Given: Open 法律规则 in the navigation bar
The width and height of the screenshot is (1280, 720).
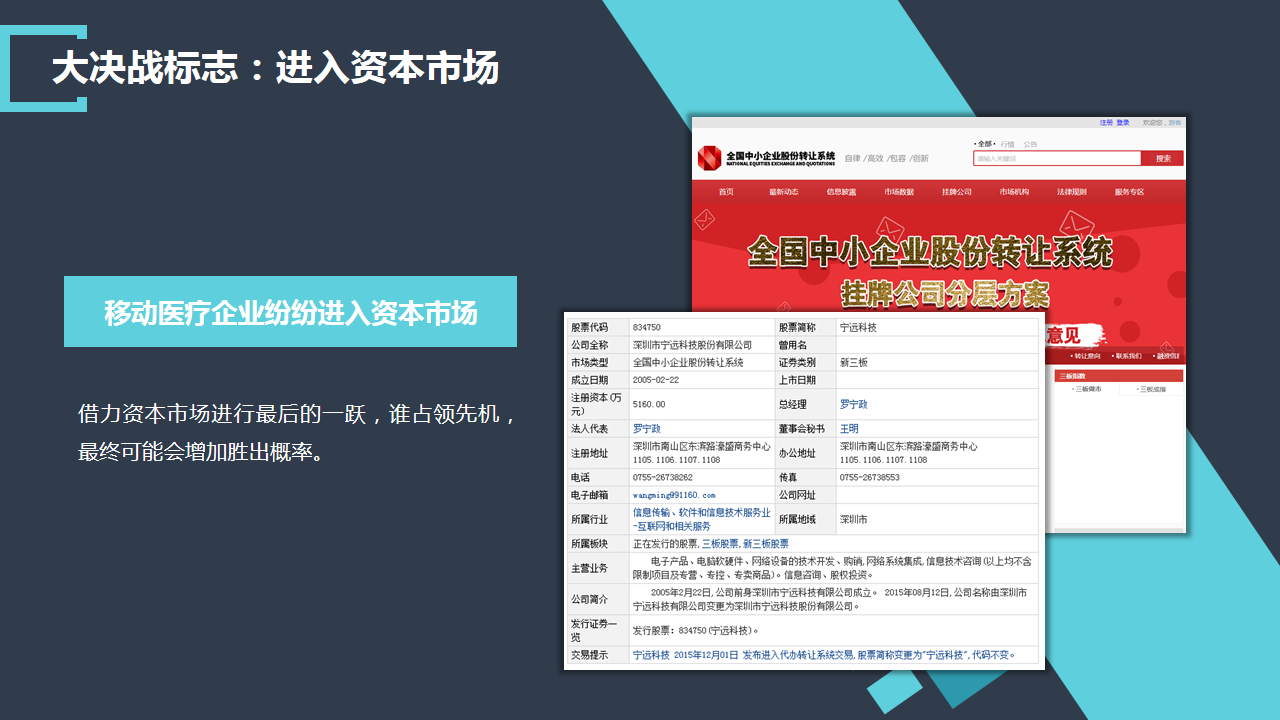Looking at the screenshot, I should [x=1072, y=192].
